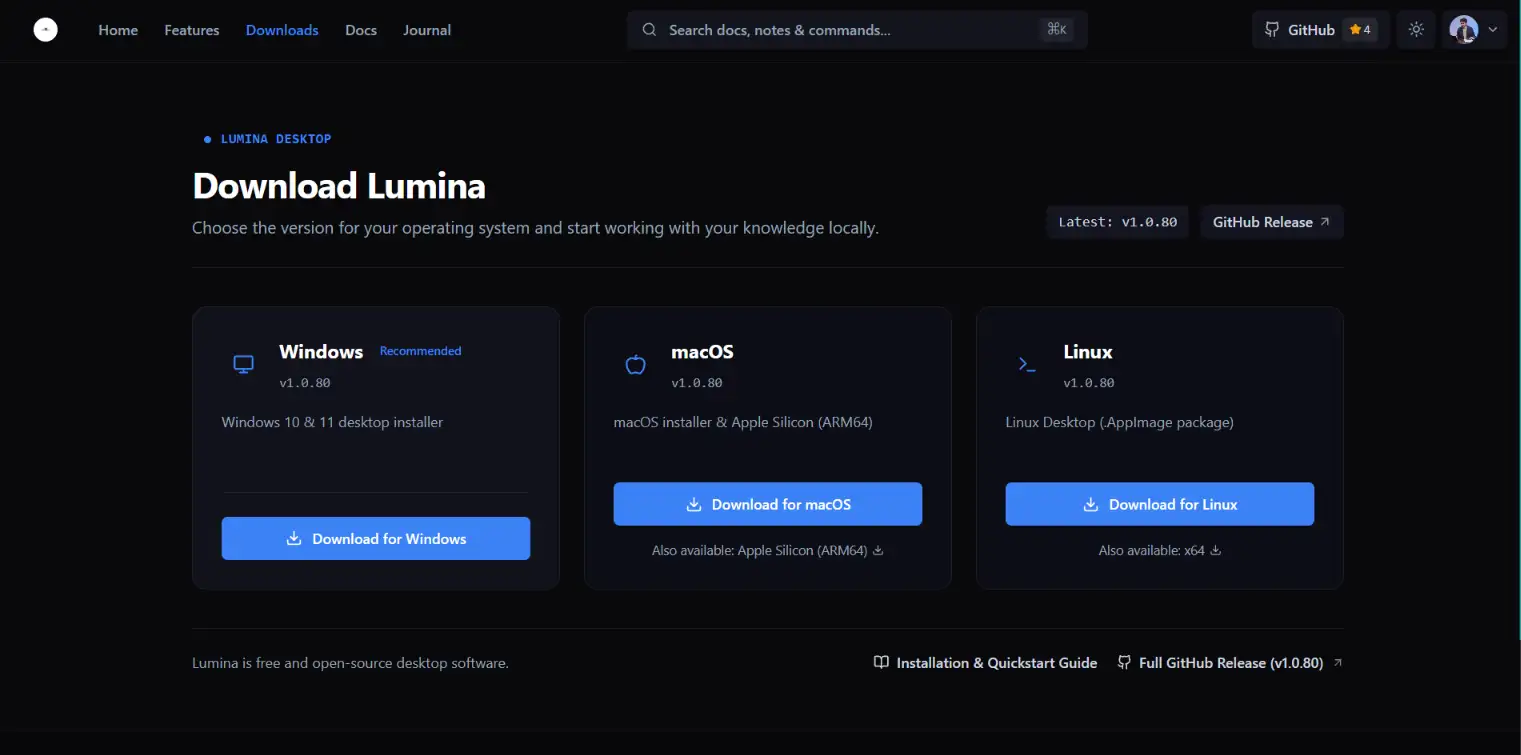Open the GitHub Release link near the heading
Screen dimensions: 1521x755
(1271, 222)
